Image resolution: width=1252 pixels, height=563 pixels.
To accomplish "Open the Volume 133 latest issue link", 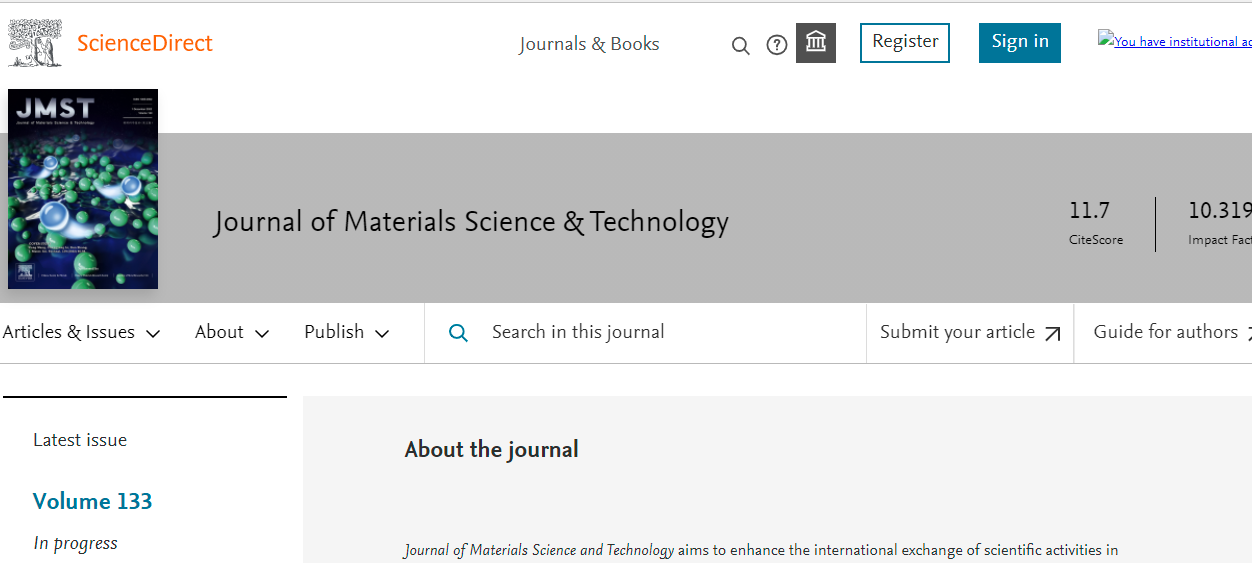I will 93,501.
